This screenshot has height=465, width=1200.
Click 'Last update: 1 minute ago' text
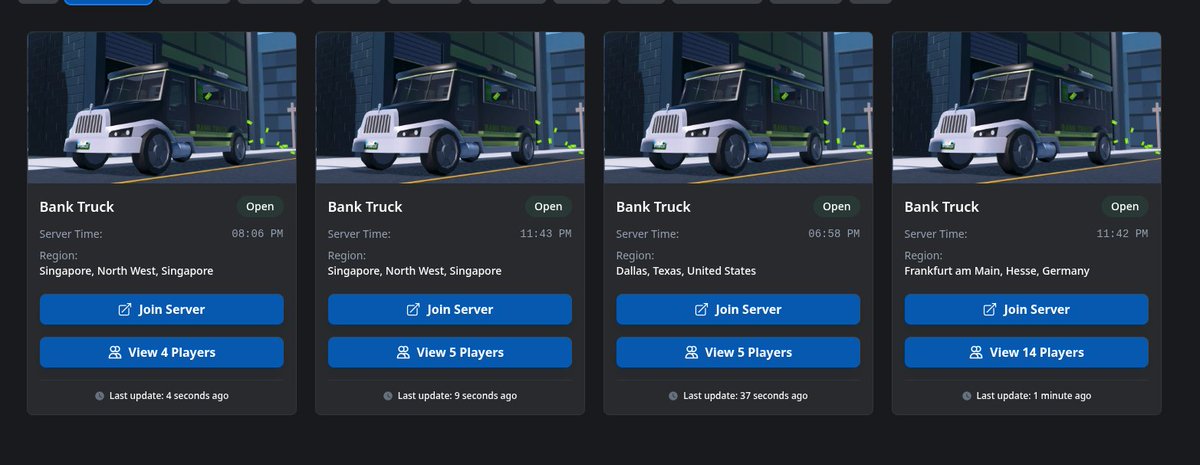point(1034,396)
